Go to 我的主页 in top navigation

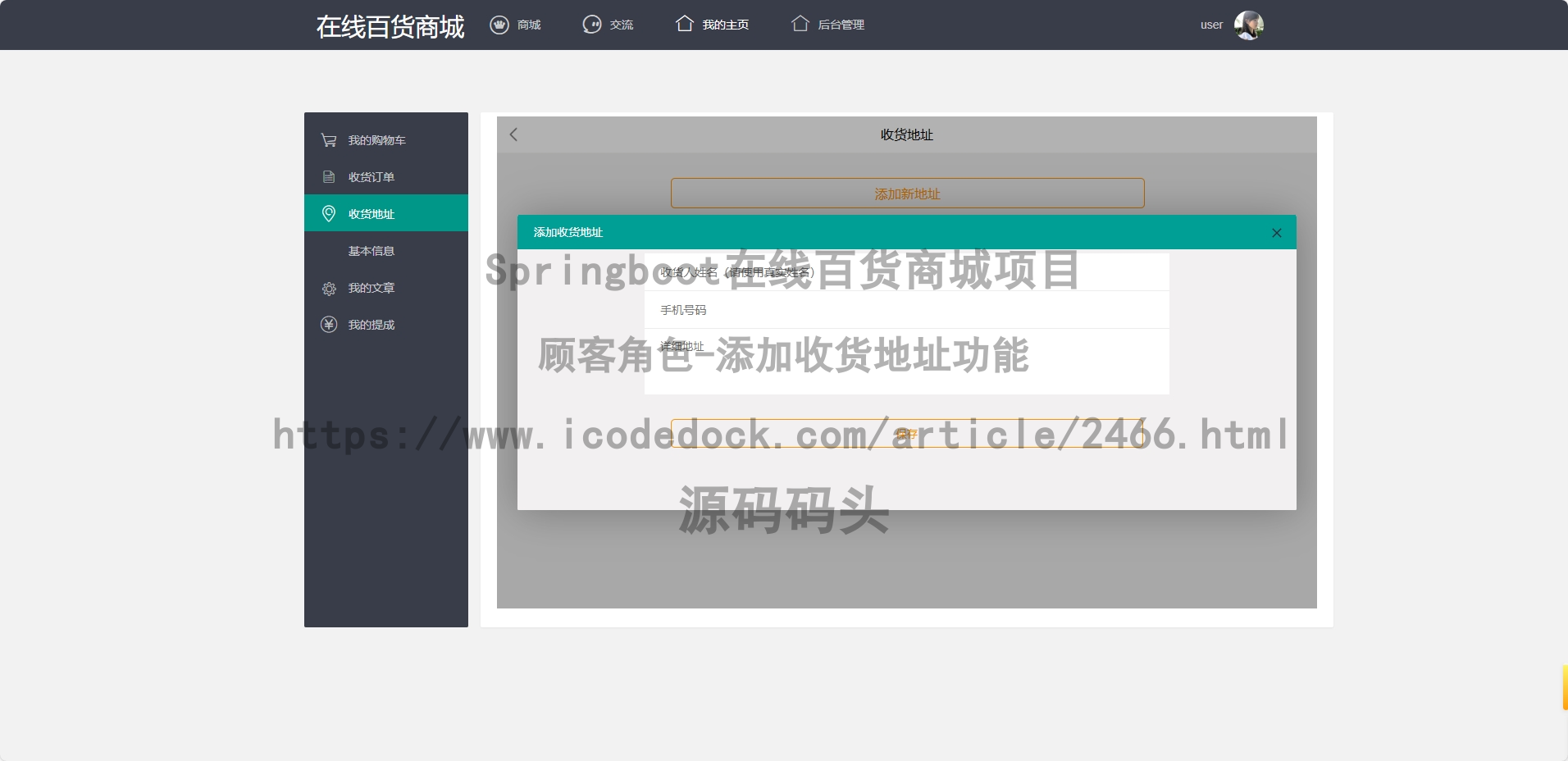[726, 25]
